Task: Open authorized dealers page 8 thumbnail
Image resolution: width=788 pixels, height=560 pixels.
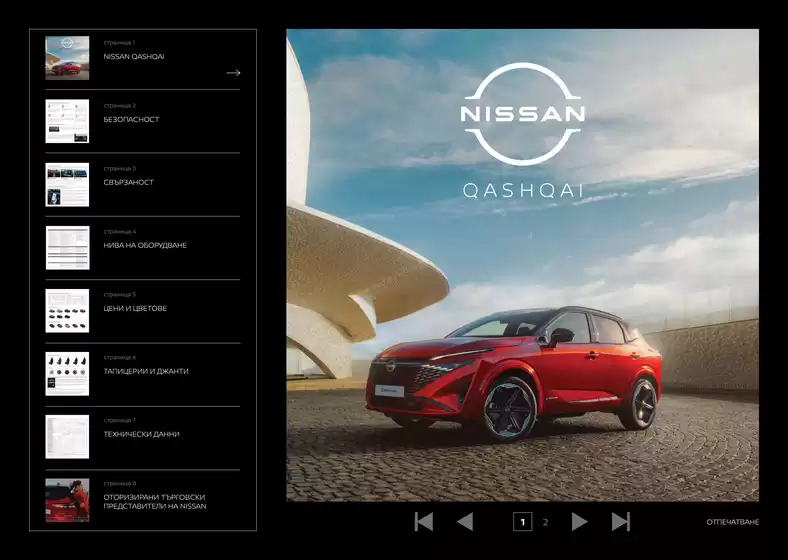Action: pos(67,500)
